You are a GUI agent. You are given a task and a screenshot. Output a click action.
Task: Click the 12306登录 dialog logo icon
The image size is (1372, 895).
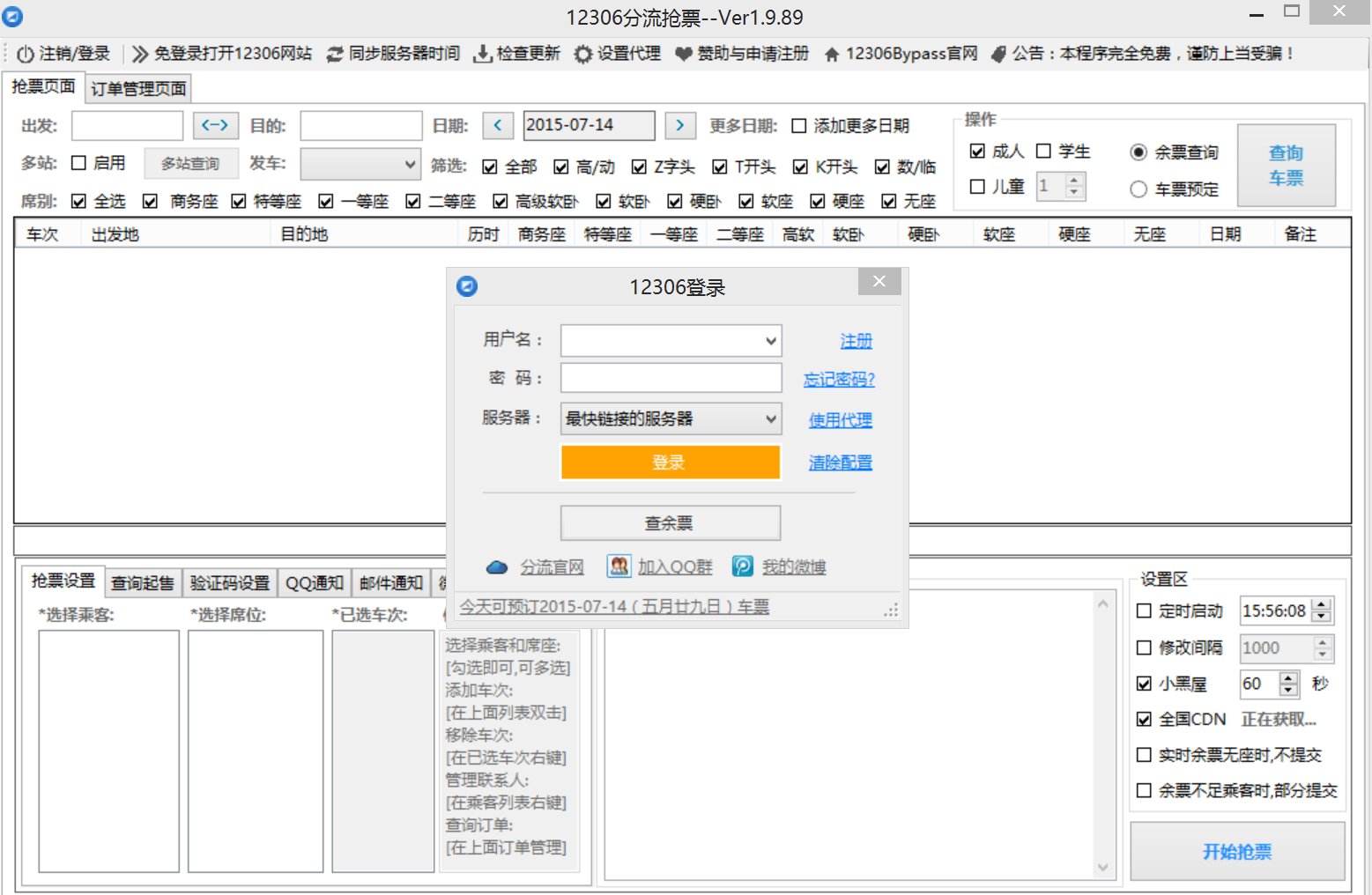click(x=467, y=286)
